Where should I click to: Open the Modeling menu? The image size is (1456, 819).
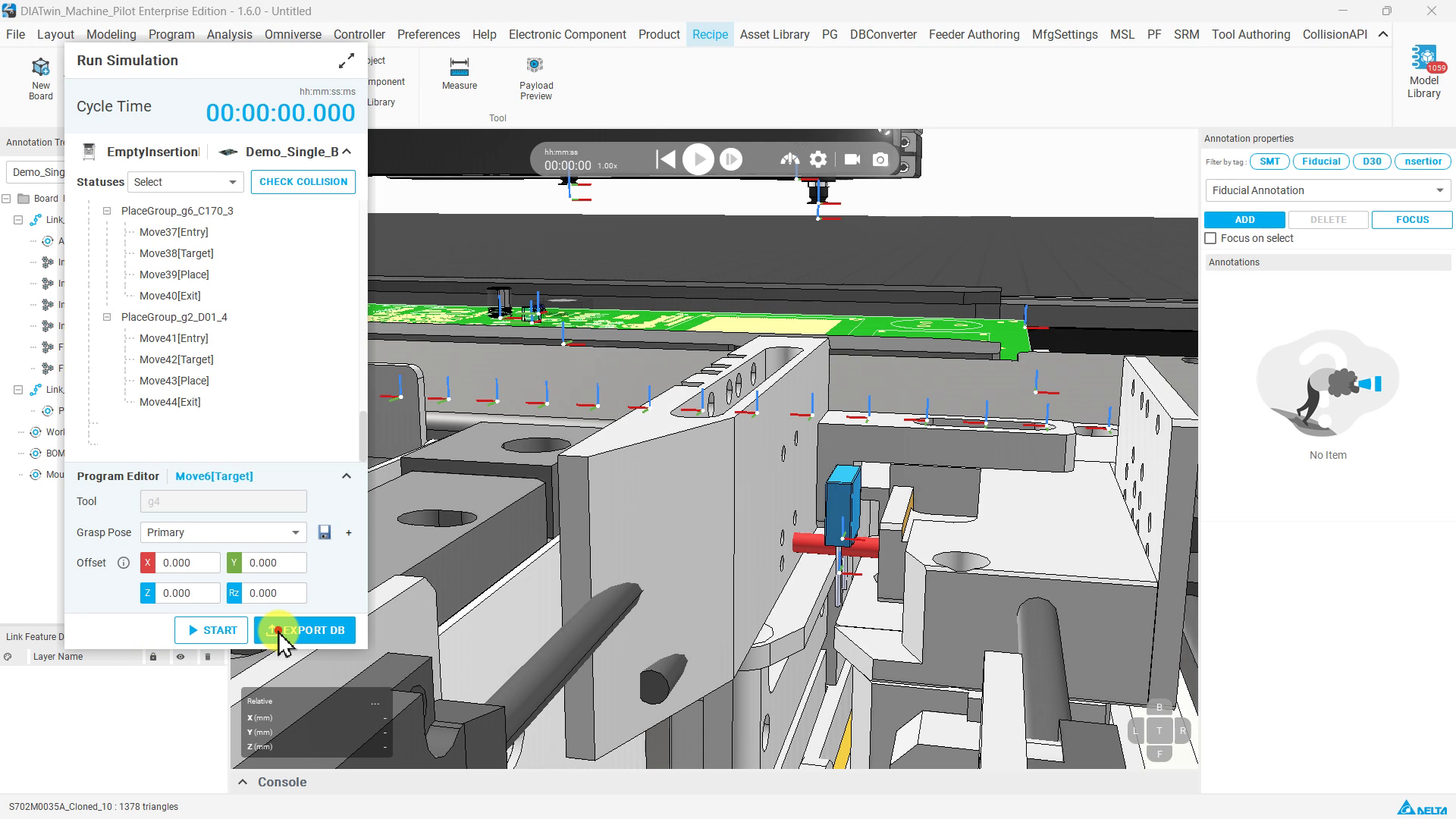[x=111, y=34]
